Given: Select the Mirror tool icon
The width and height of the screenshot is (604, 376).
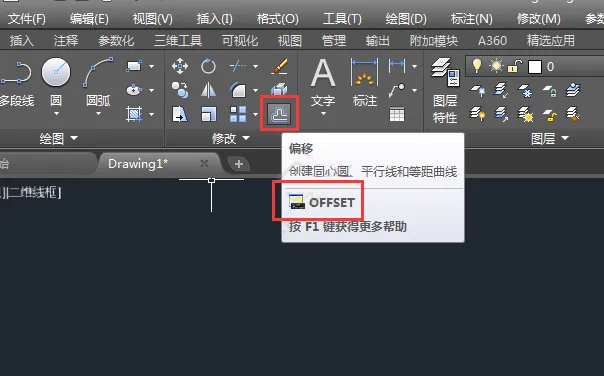Looking at the screenshot, I should (x=208, y=90).
